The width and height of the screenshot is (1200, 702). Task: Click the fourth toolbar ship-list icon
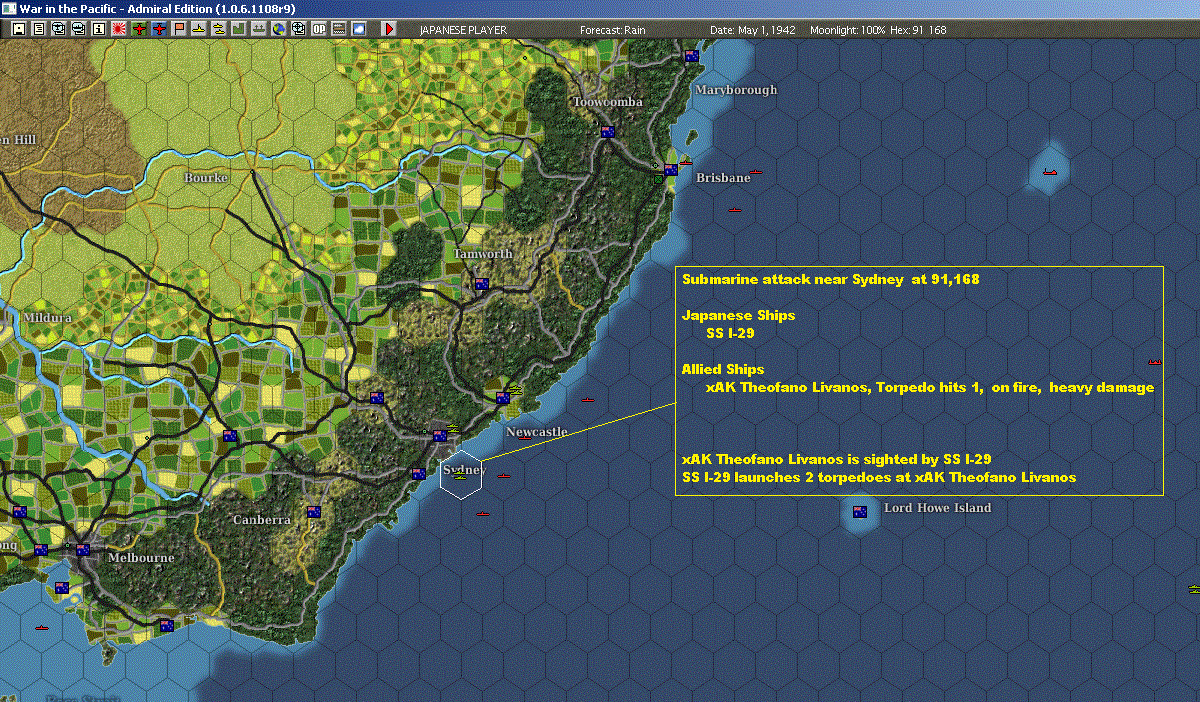pyautogui.click(x=79, y=29)
